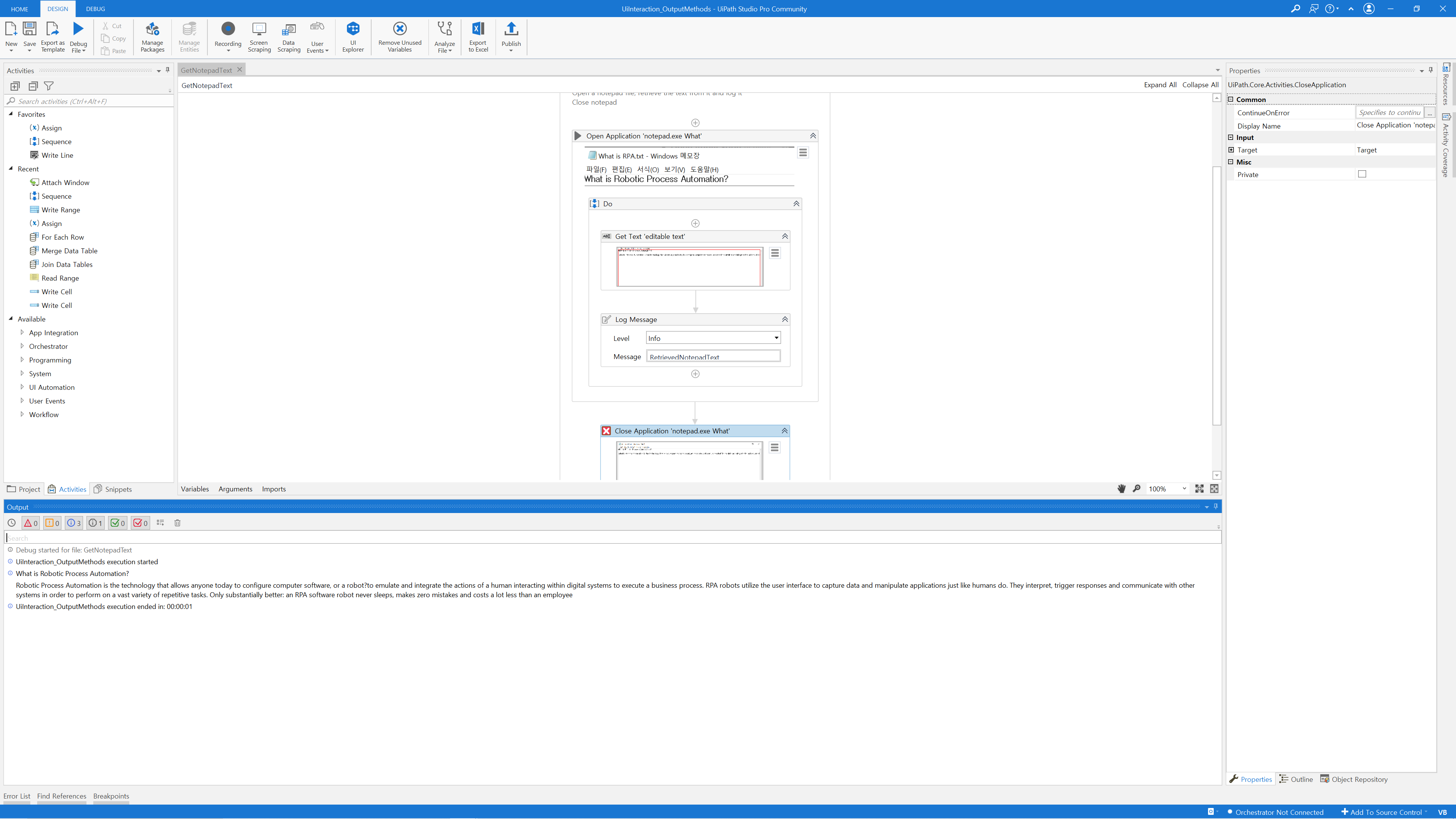The height and width of the screenshot is (819, 1456).
Task: Tick the Private checkbox in Properties
Action: point(1362,174)
